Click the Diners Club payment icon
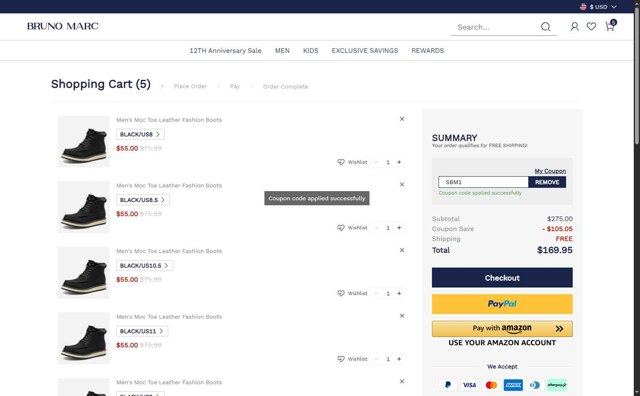Image resolution: width=640 pixels, height=396 pixels. [535, 385]
